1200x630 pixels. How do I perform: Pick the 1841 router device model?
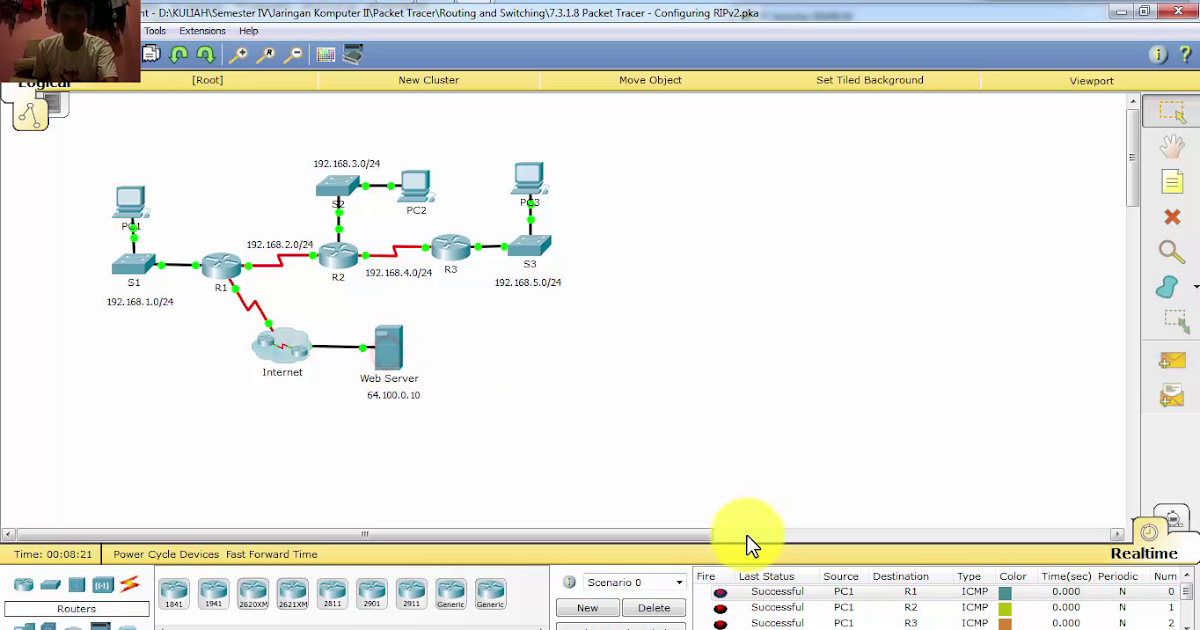(x=173, y=592)
